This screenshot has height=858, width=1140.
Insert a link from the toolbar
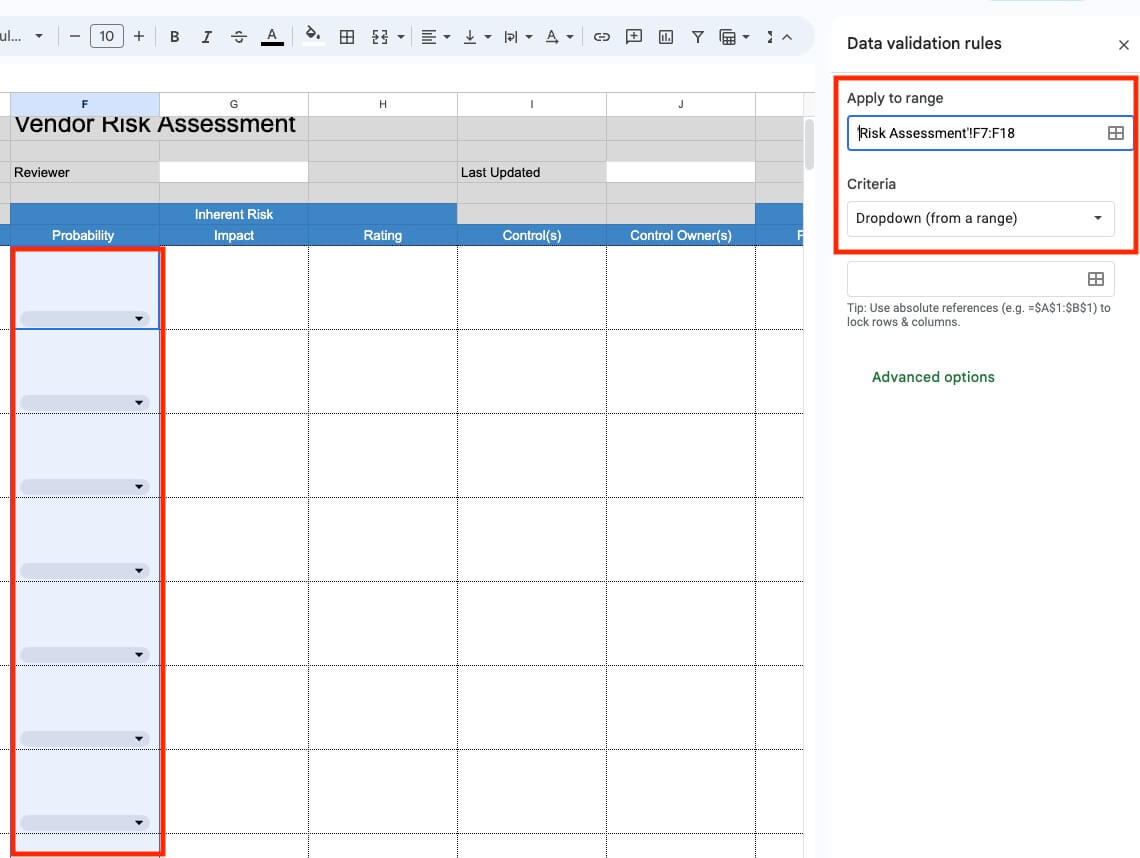pyautogui.click(x=601, y=36)
